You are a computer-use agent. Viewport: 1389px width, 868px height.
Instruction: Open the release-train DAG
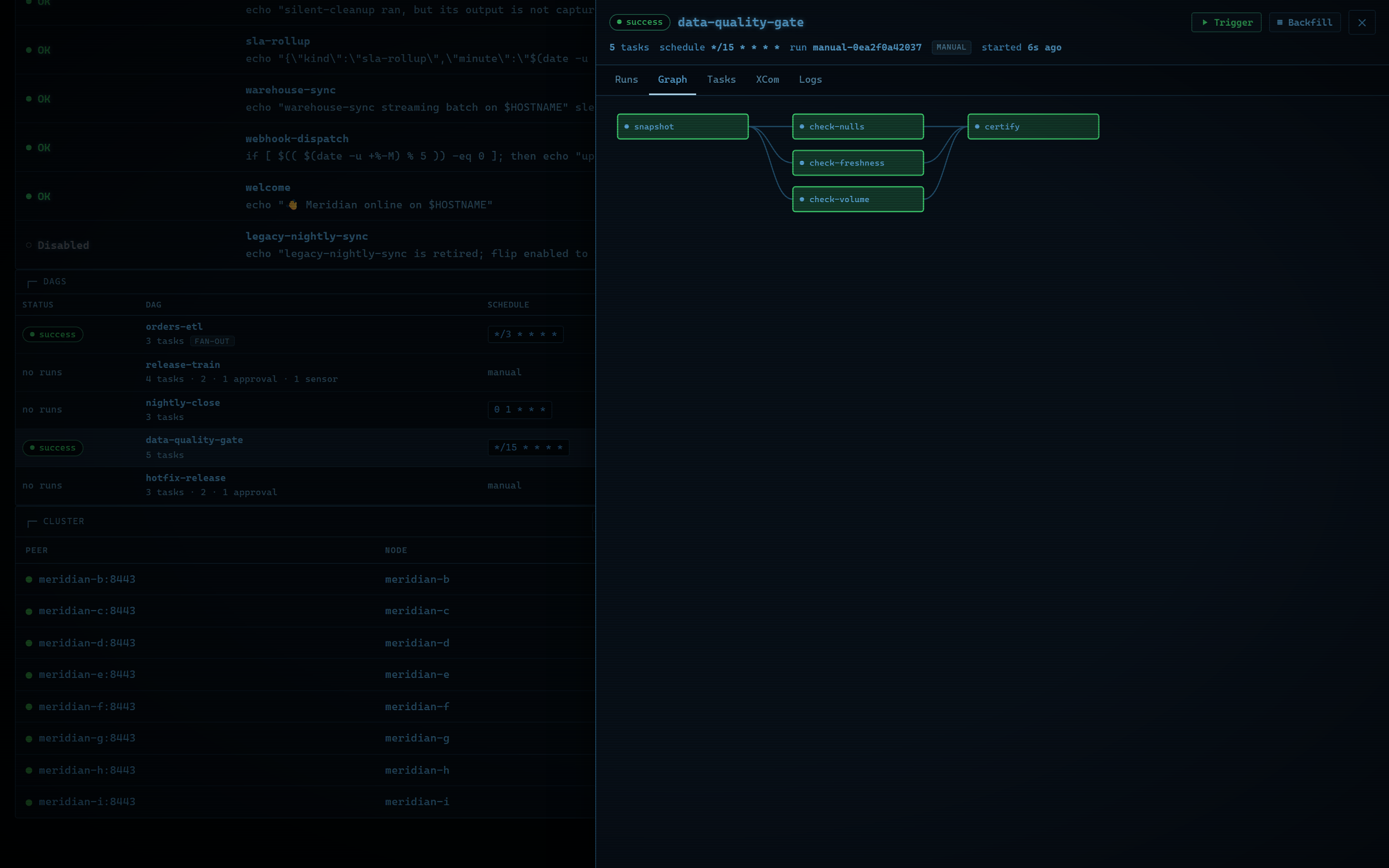click(183, 365)
